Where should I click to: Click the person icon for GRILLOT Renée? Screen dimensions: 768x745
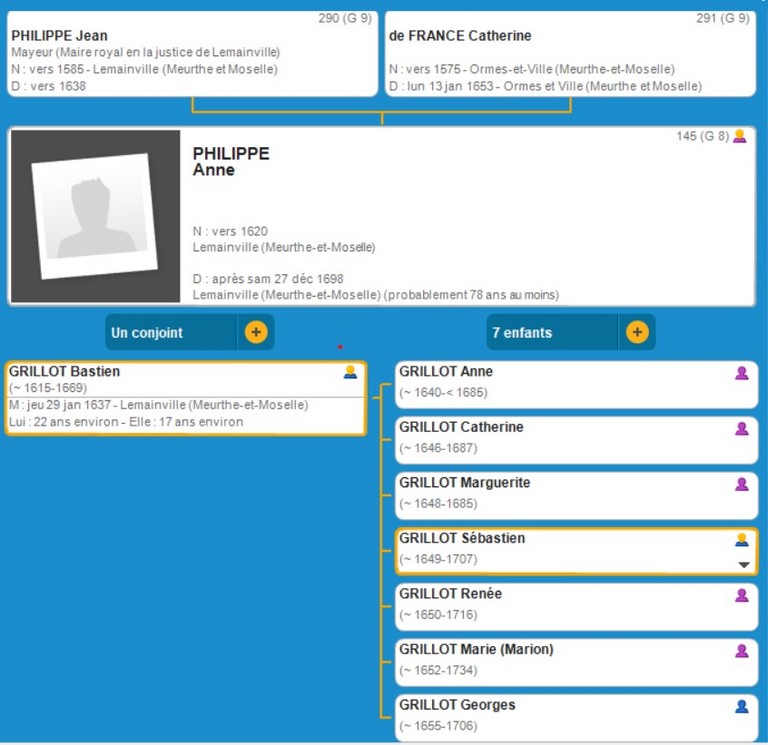[742, 595]
